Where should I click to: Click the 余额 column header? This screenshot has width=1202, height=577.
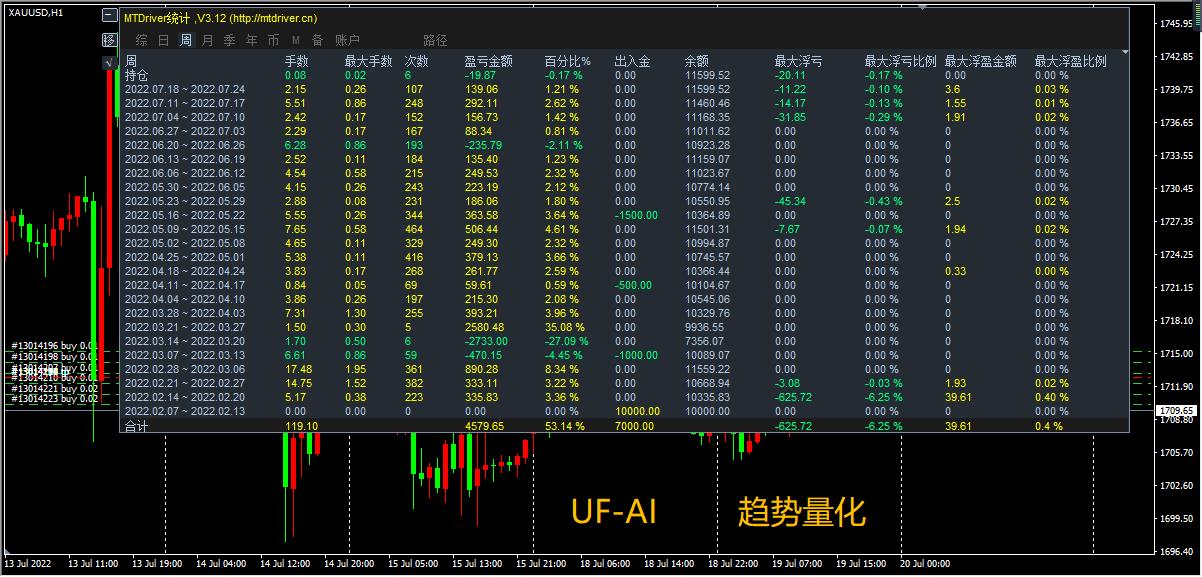pos(697,61)
